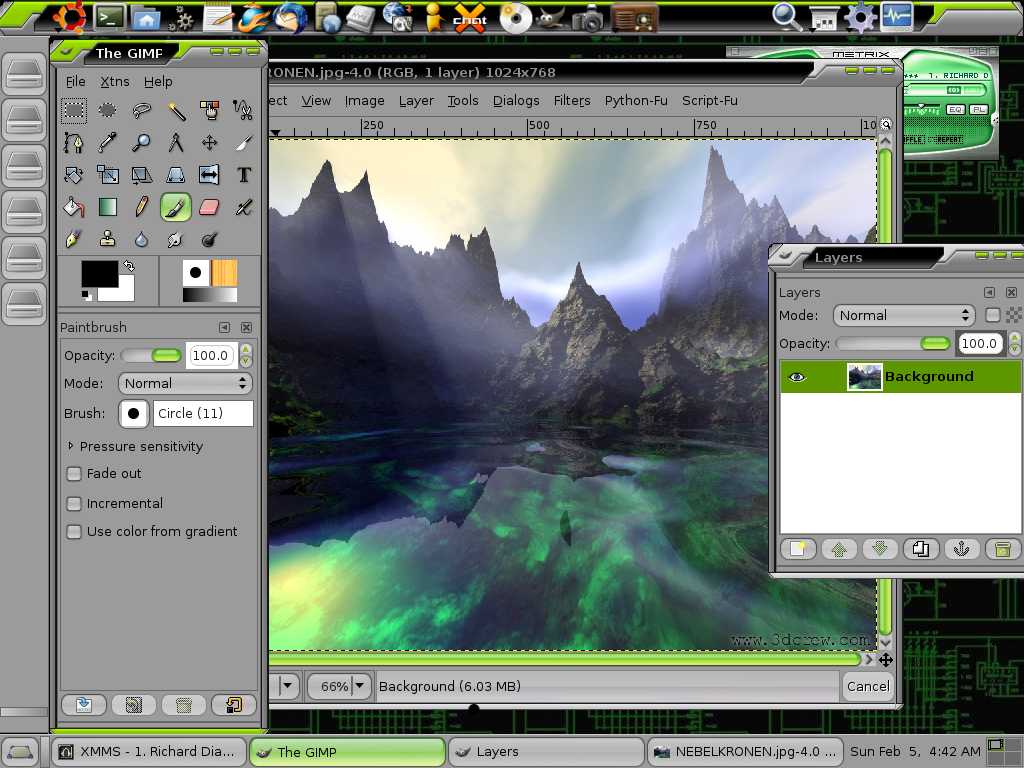The image size is (1024, 768).
Task: Select the Zoom magnifier tool
Action: point(142,142)
